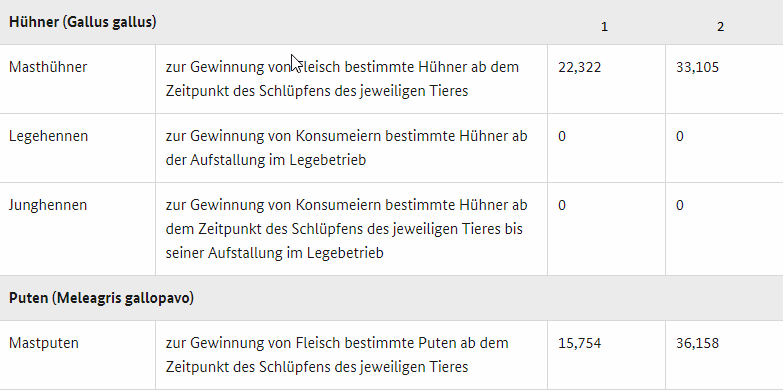The height and width of the screenshot is (391, 783).
Task: Click the Puten (Meleagris gallopavo) section header
Action: pos(101,298)
